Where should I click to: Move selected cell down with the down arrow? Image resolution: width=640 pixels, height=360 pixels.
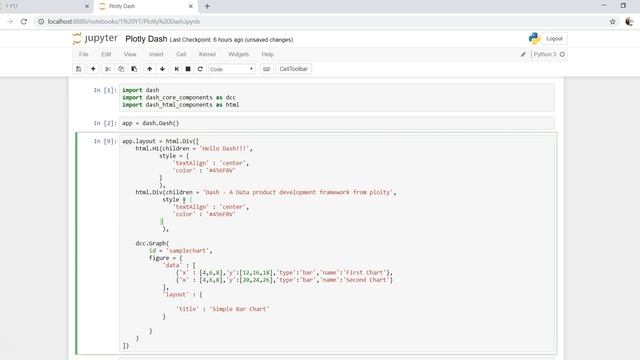[x=162, y=69]
